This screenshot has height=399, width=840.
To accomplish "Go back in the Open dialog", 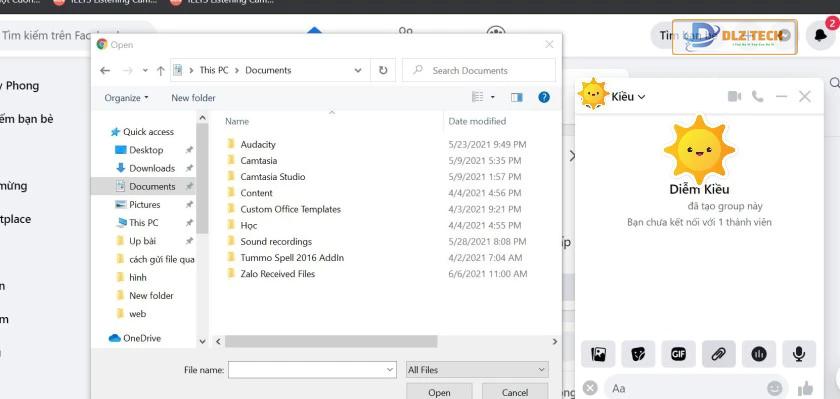I will [x=105, y=71].
